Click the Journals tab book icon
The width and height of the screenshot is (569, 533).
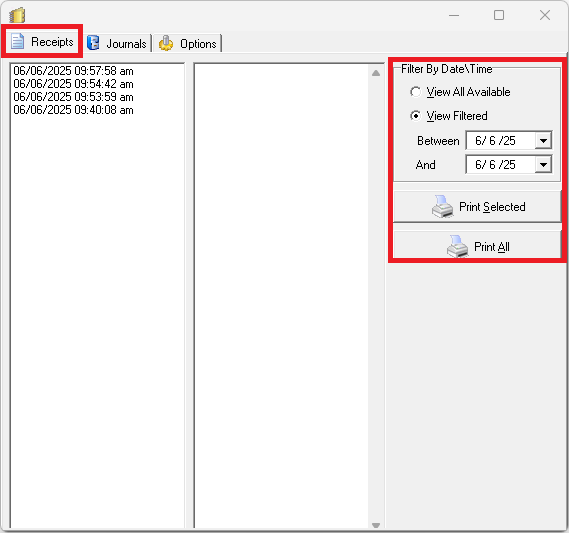[x=93, y=43]
